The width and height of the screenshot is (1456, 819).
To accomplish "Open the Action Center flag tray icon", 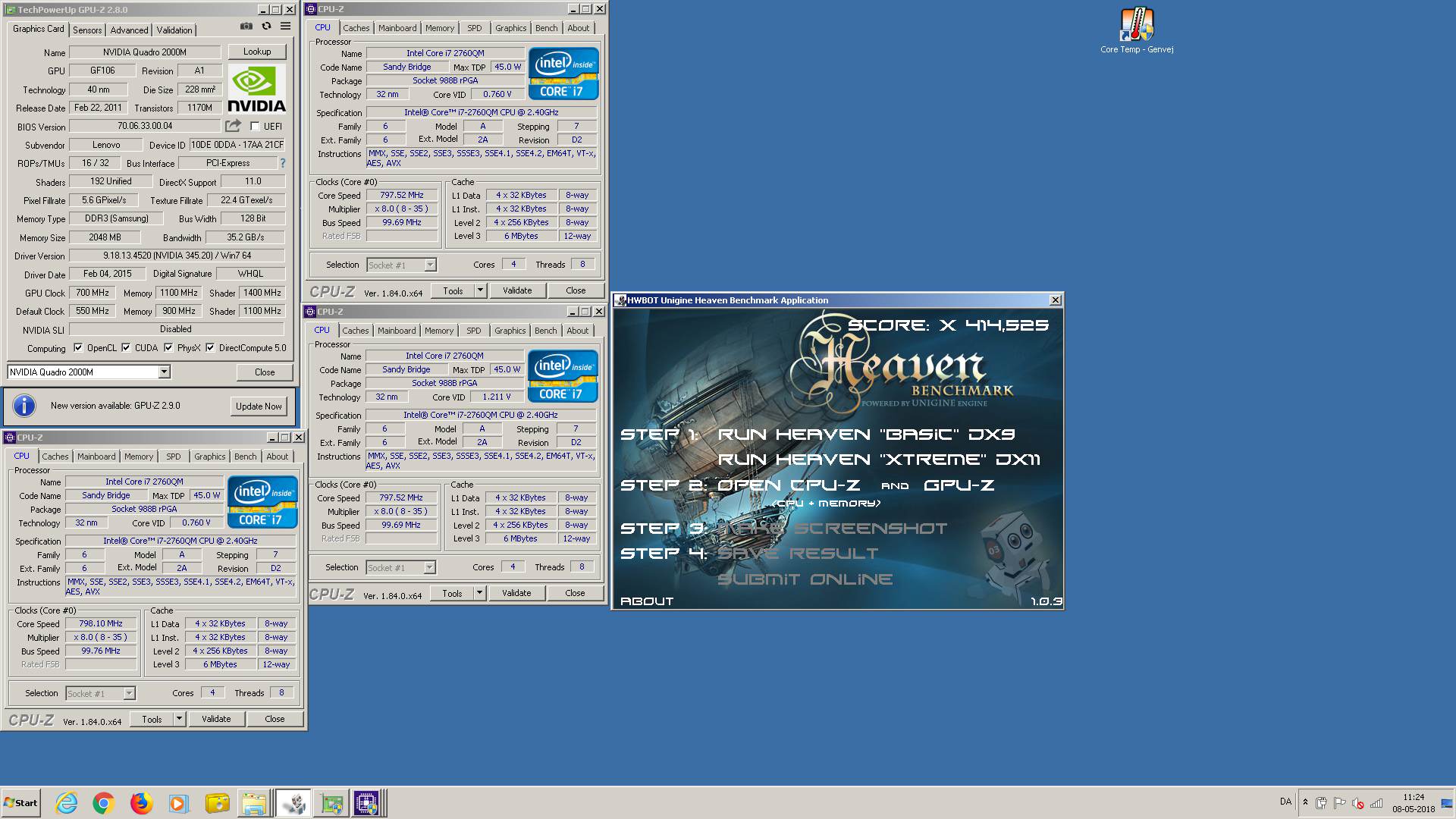I will (x=1340, y=803).
